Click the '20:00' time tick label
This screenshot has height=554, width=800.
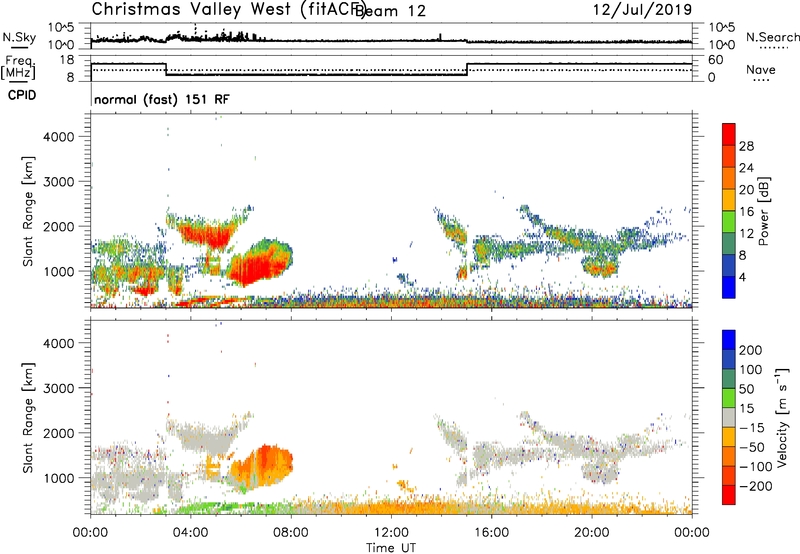[591, 533]
